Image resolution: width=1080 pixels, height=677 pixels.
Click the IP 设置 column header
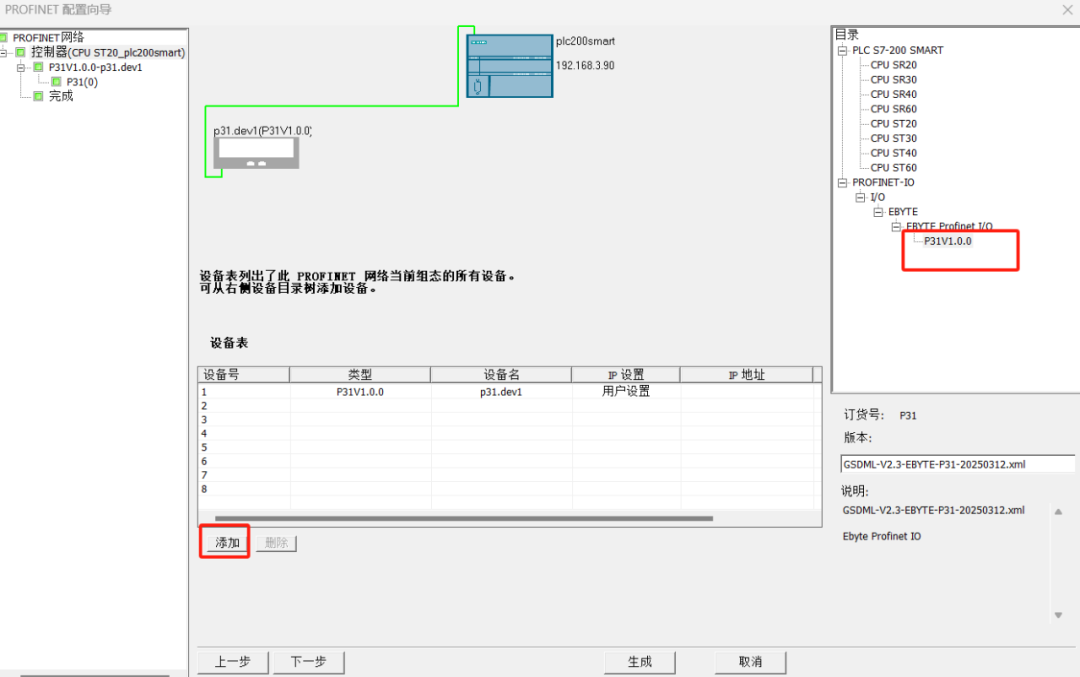(626, 375)
